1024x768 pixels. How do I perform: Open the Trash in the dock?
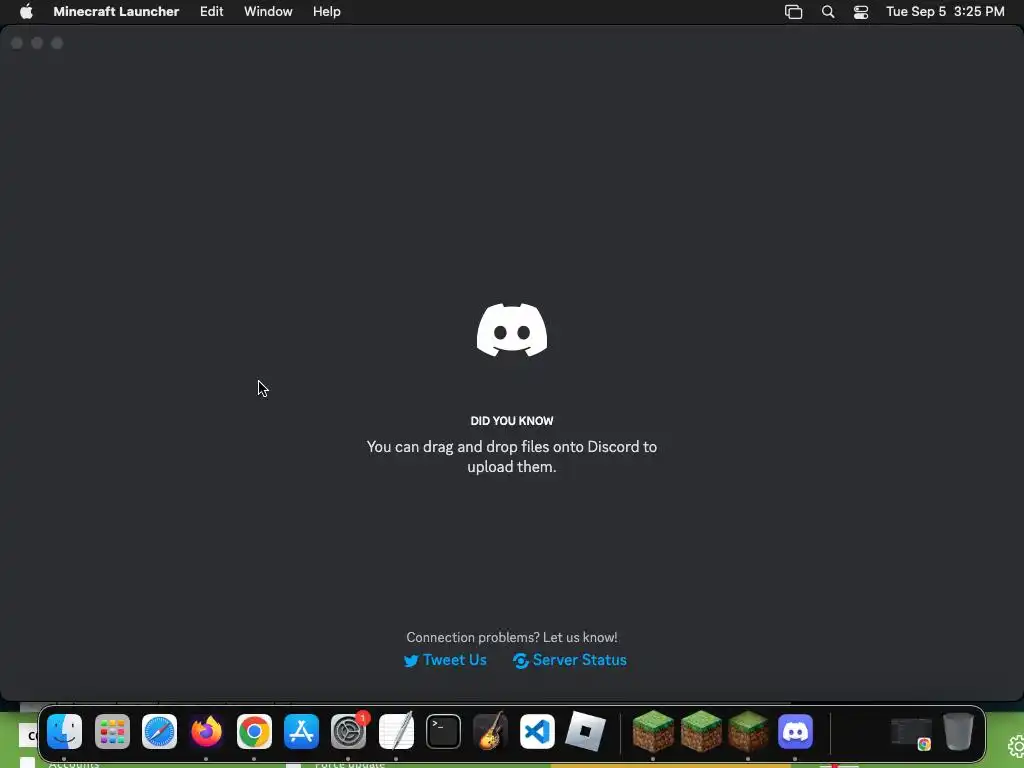958,731
